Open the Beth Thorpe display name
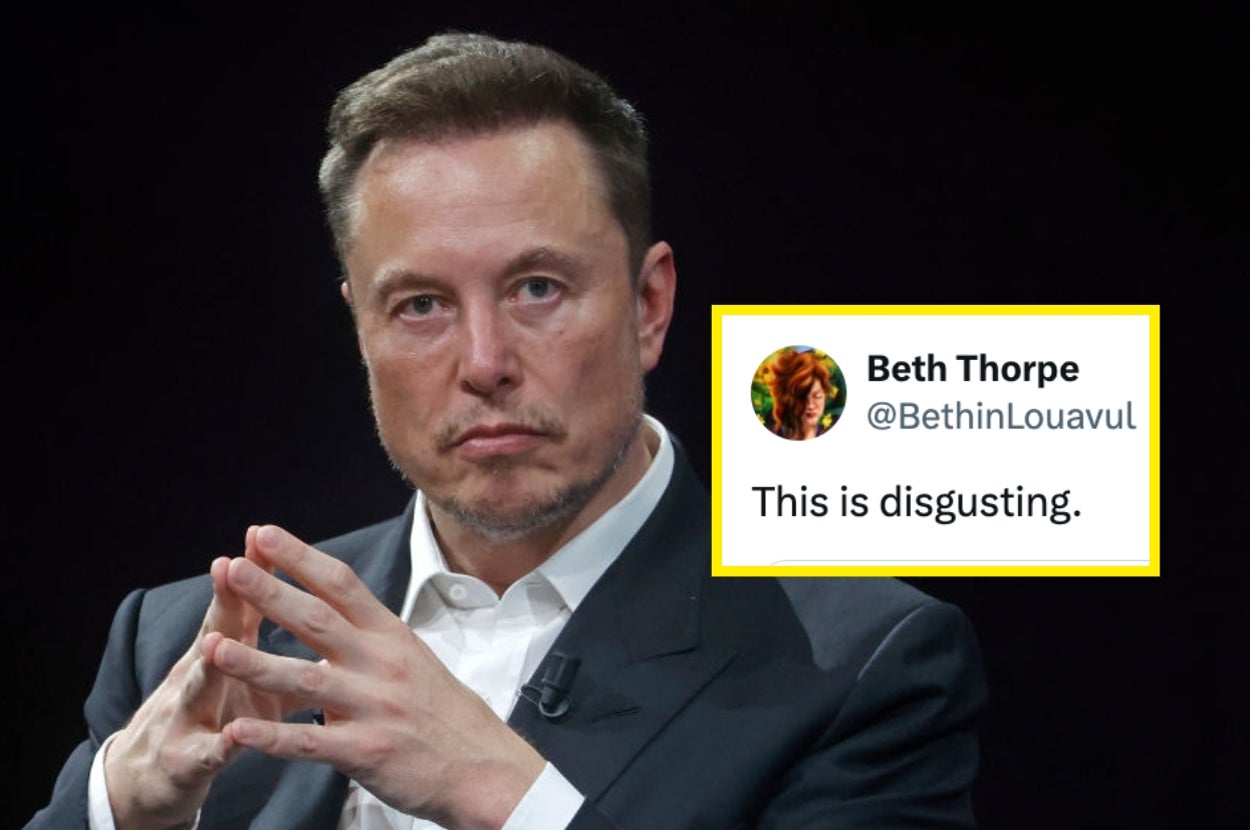Image resolution: width=1250 pixels, height=830 pixels. point(972,369)
